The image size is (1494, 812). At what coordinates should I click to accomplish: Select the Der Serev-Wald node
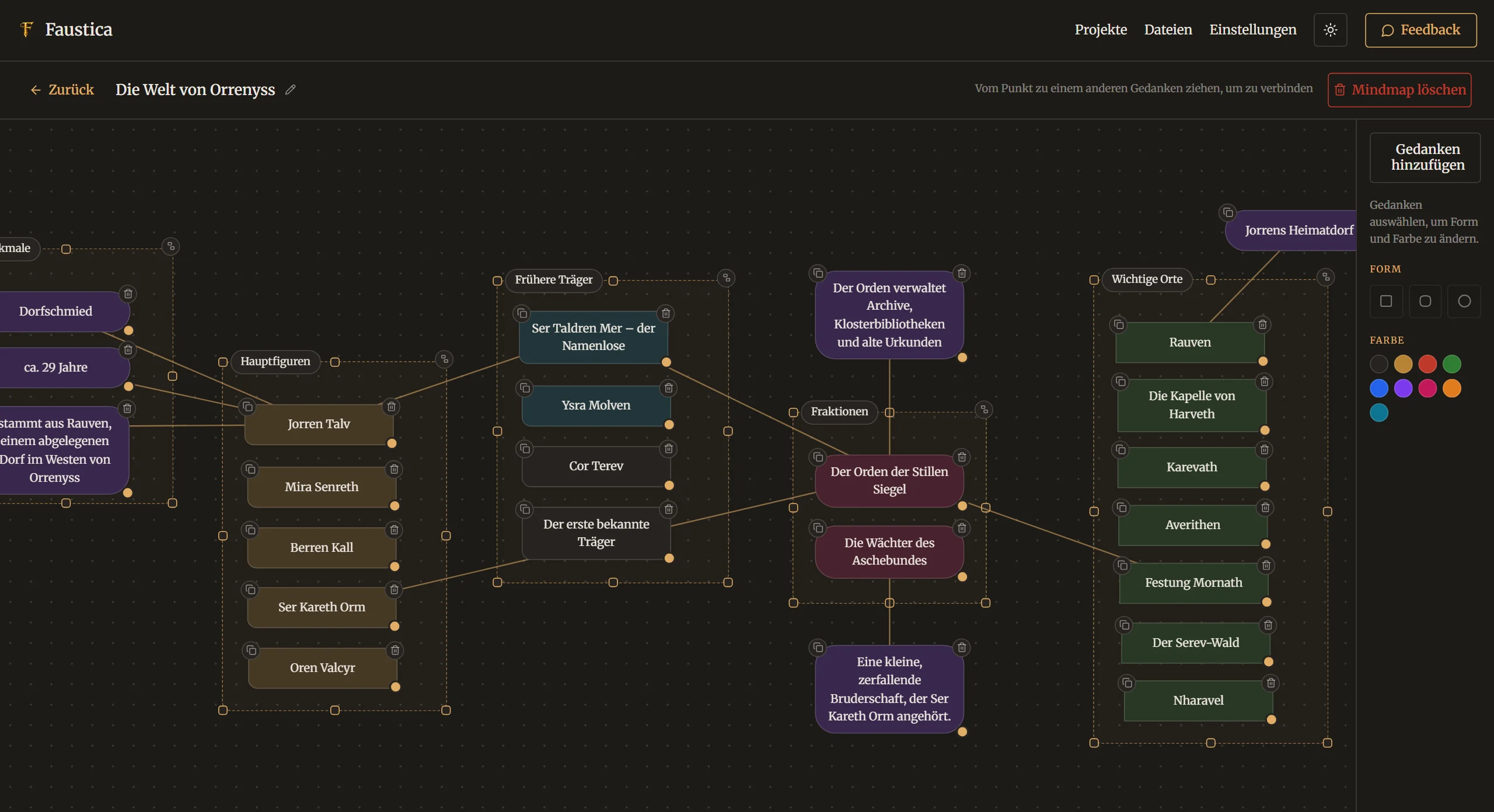tap(1195, 643)
